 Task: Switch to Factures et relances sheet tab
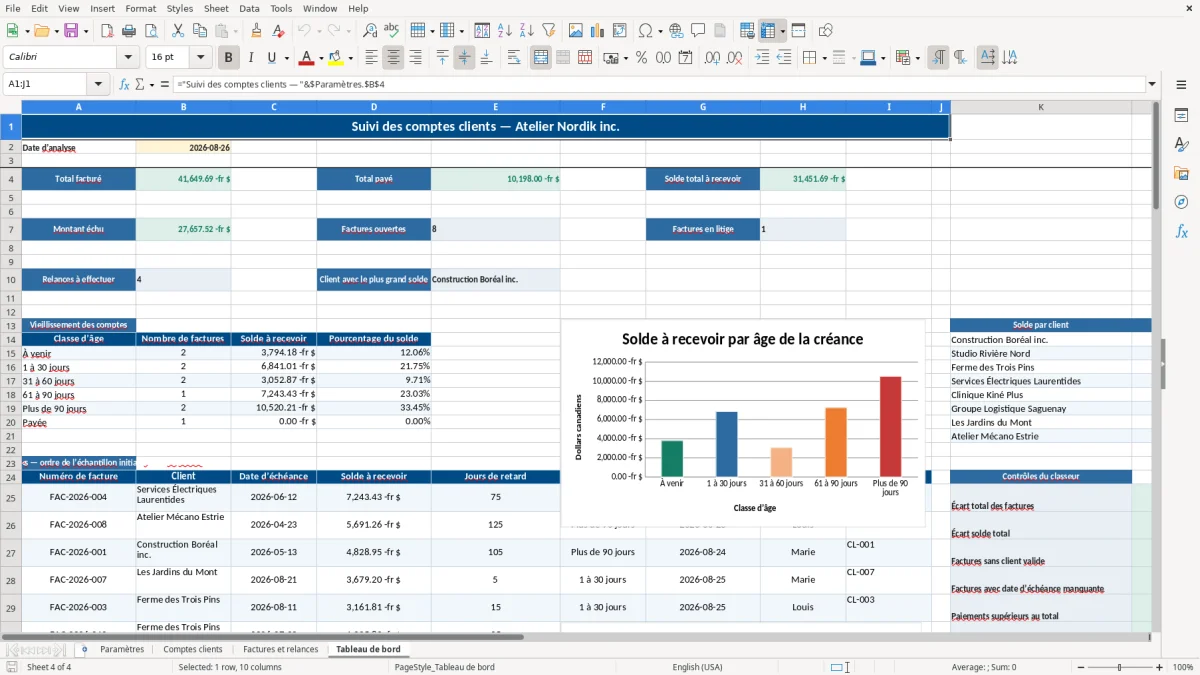(x=280, y=649)
